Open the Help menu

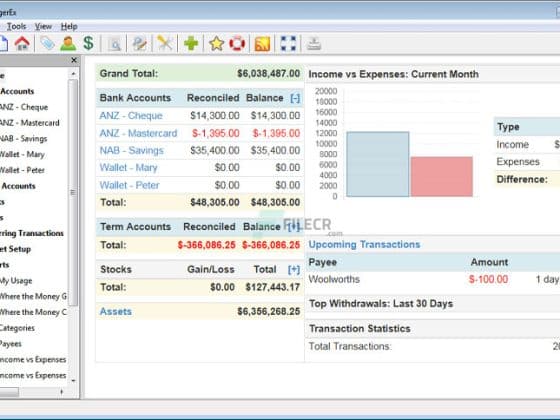69,26
